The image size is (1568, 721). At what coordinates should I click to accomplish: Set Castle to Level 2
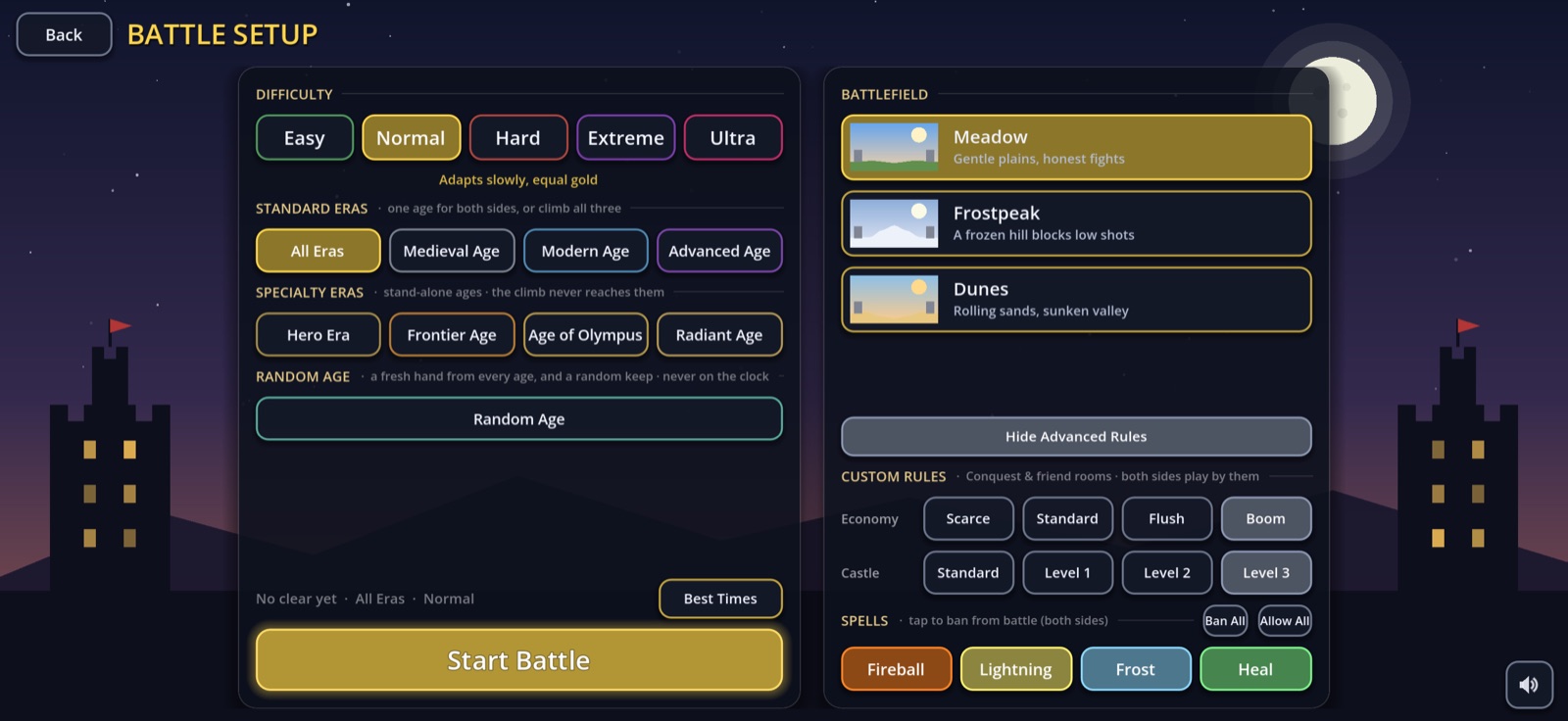[1167, 573]
